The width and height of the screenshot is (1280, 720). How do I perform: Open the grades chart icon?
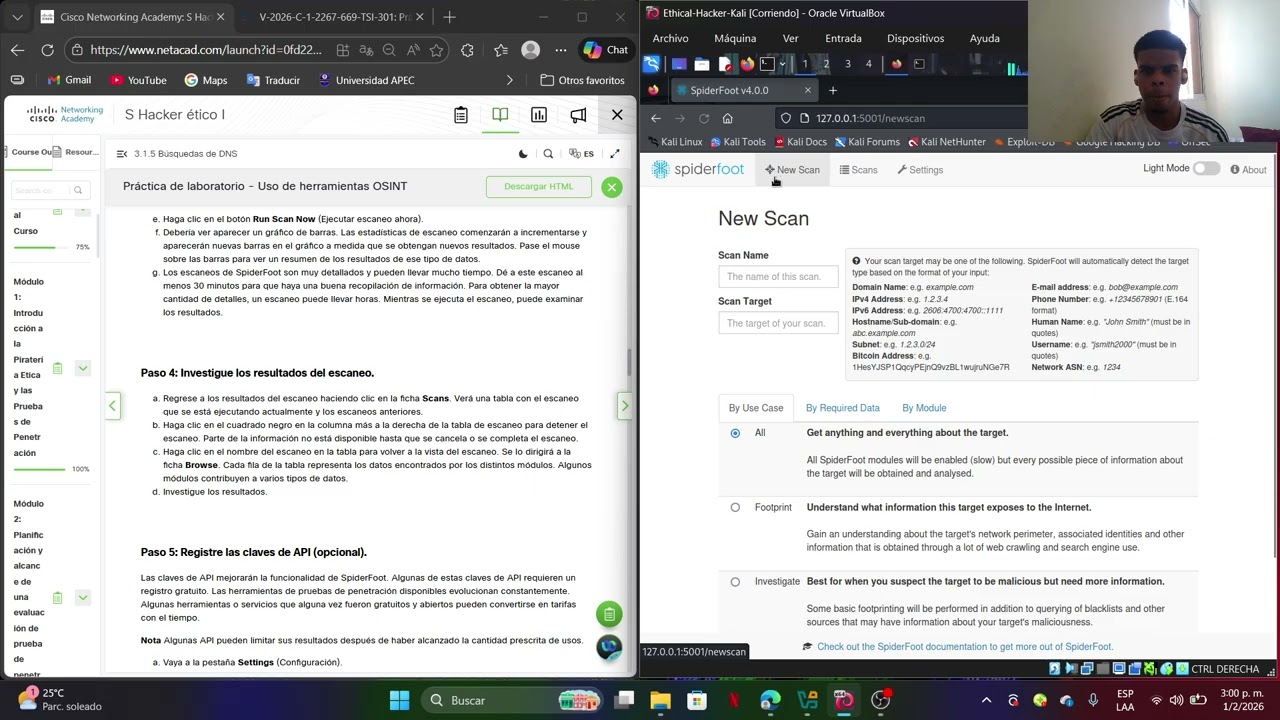click(x=539, y=115)
